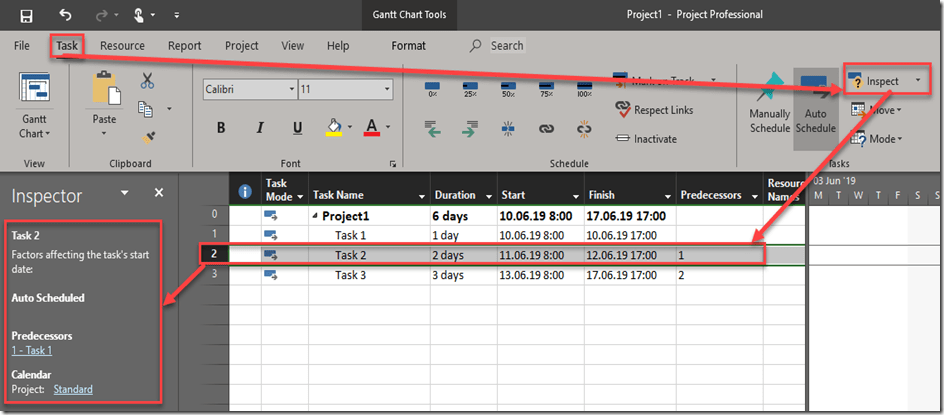Click the Save icon in title bar

pyautogui.click(x=26, y=15)
